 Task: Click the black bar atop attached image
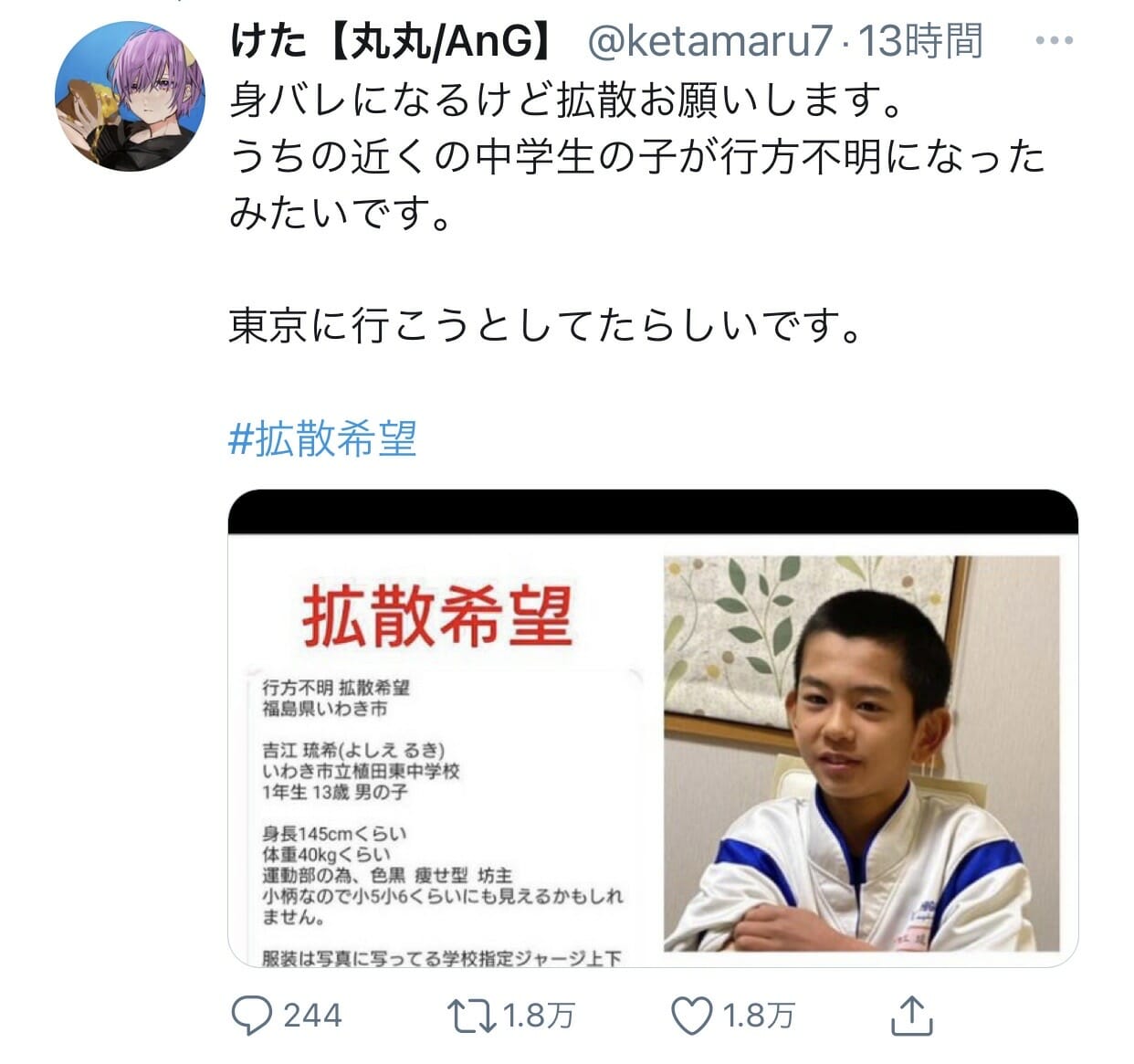(x=653, y=511)
